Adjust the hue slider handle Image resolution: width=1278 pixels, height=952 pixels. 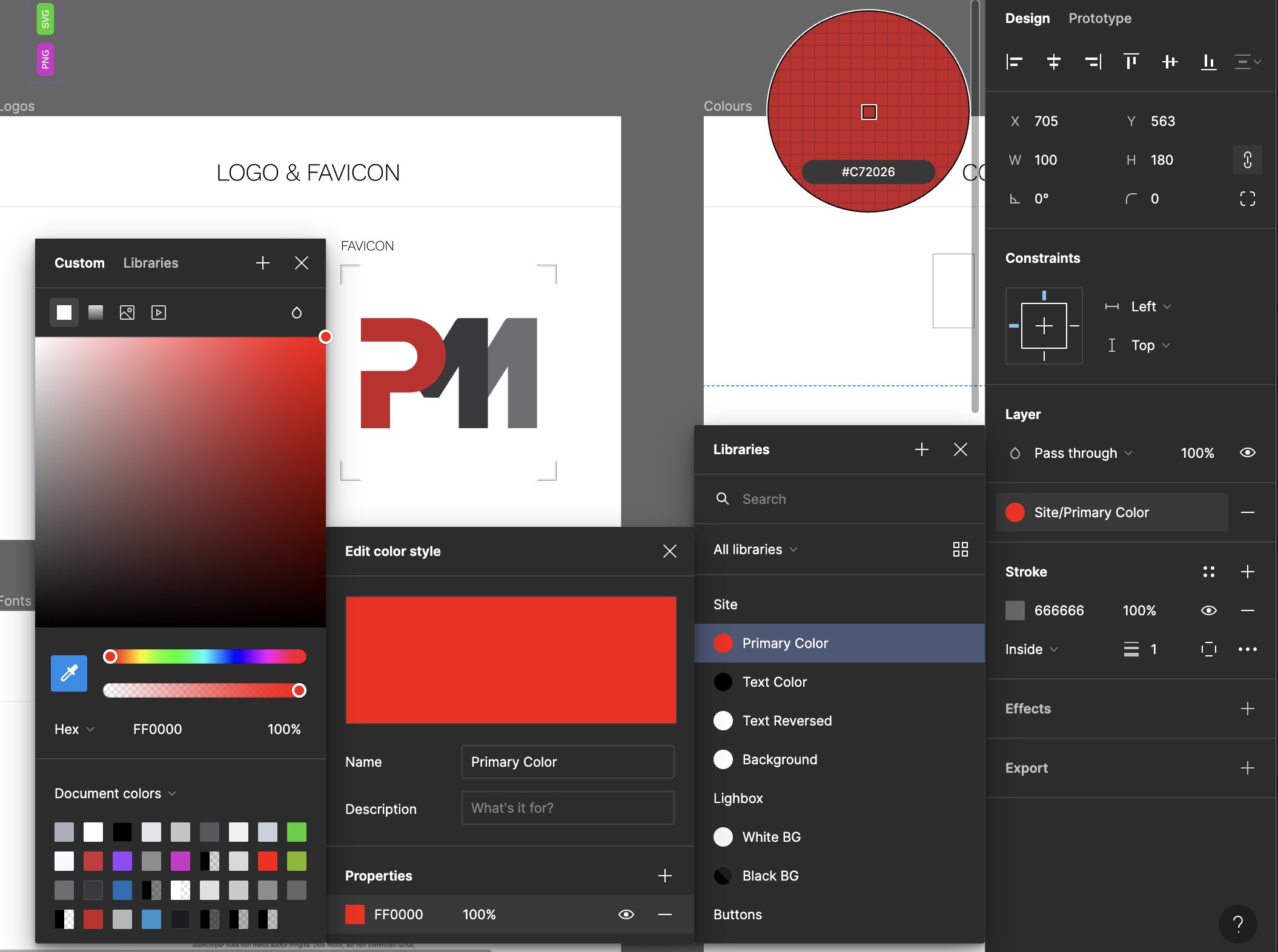110,656
